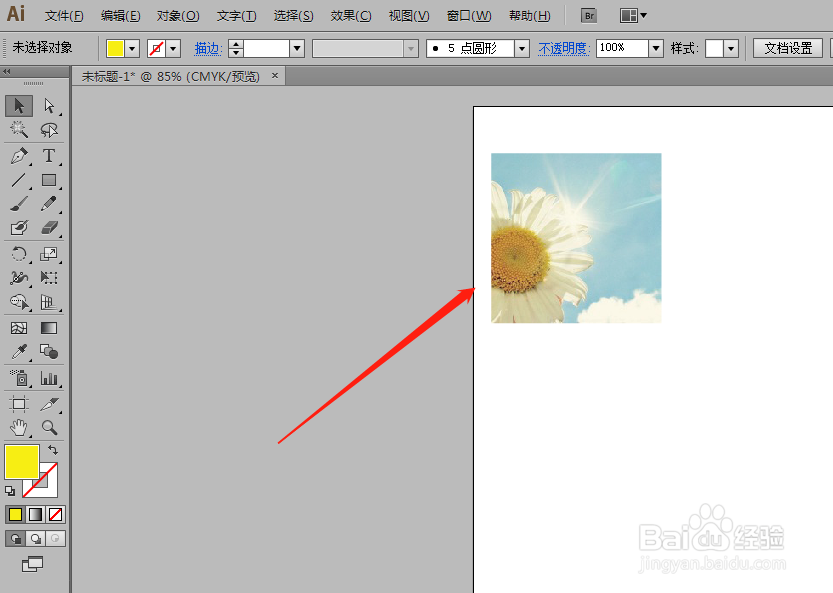This screenshot has width=833, height=593.
Task: Click the 不透明度 opacity link
Action: [564, 49]
